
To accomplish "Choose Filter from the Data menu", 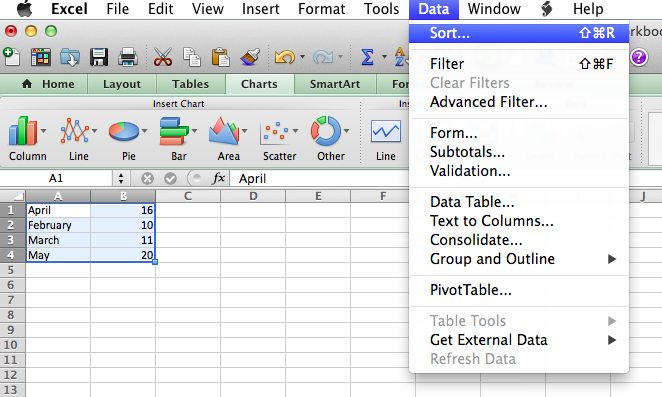I will coord(519,64).
